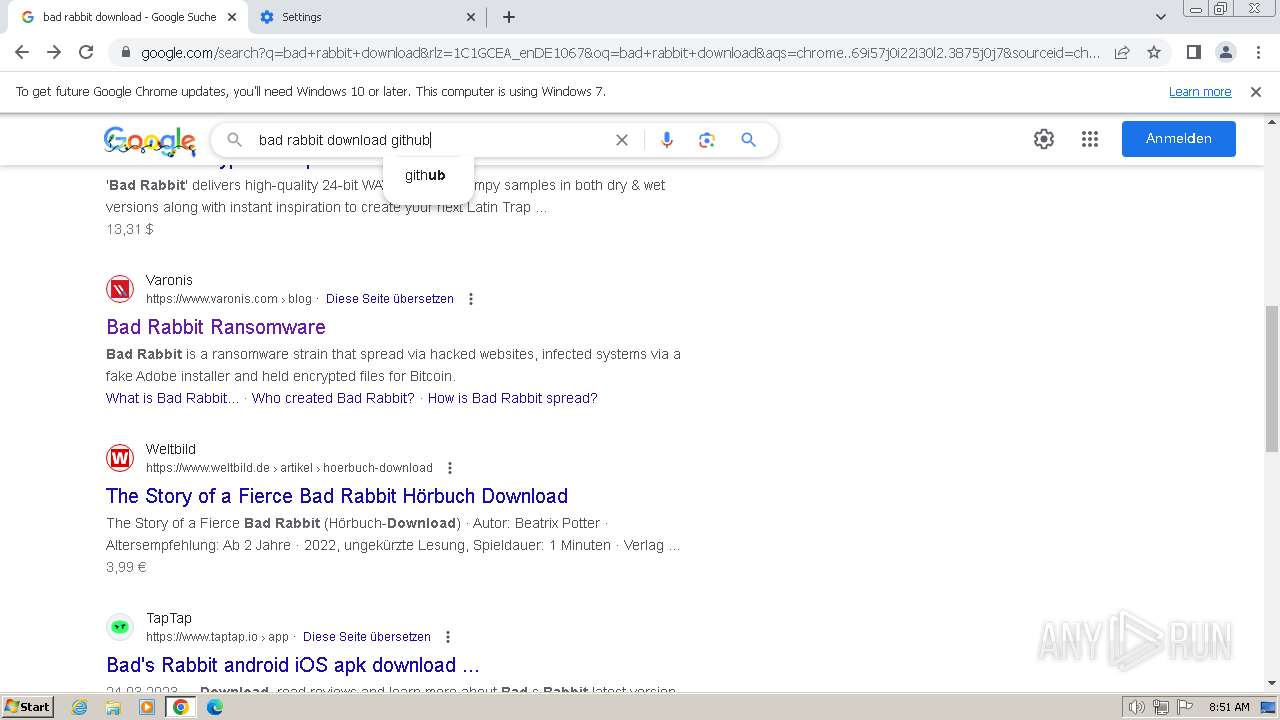
Task: Click the Anmelden sign-in button
Action: point(1179,139)
